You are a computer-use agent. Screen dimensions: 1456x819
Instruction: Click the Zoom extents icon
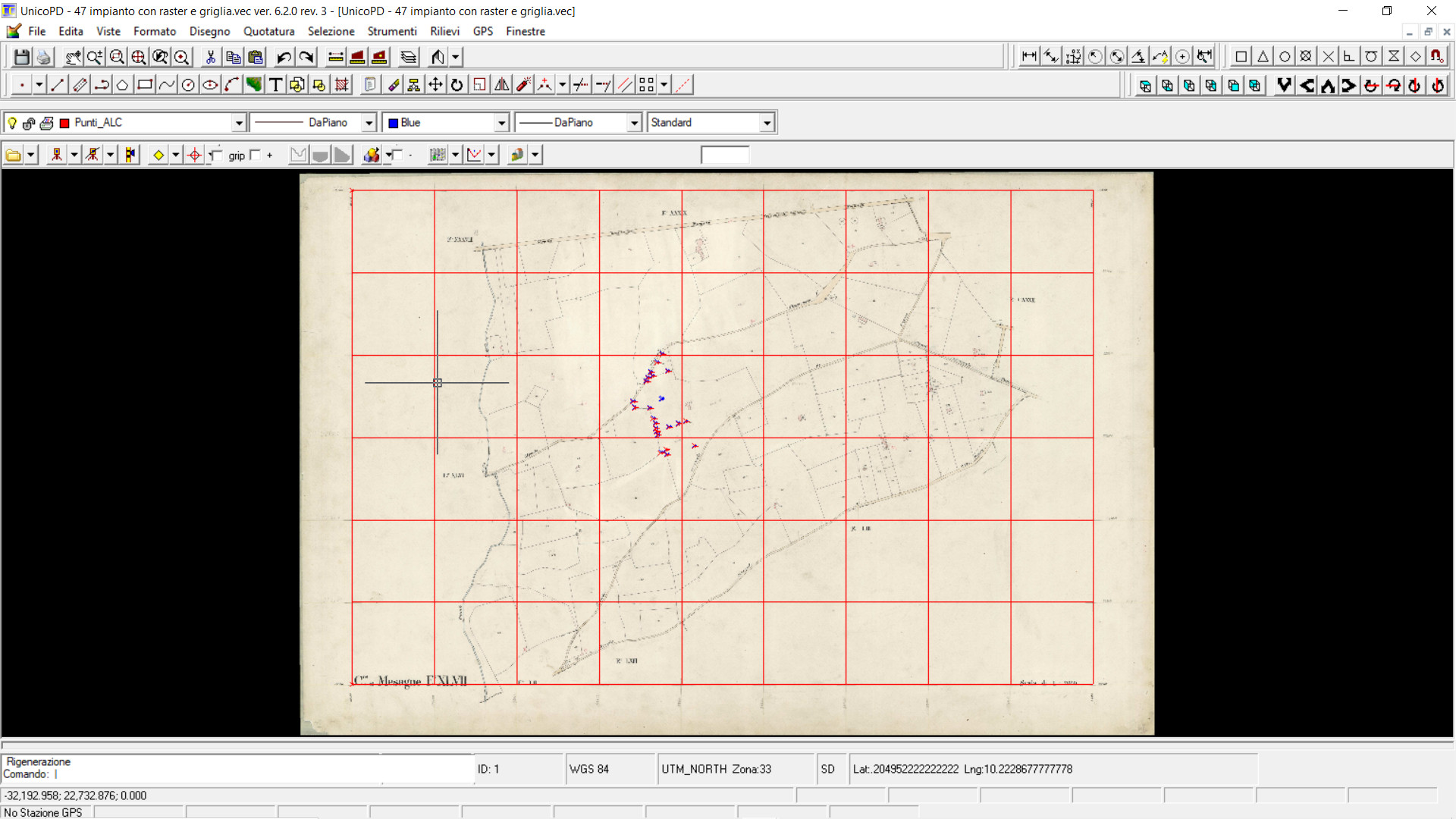[x=138, y=57]
